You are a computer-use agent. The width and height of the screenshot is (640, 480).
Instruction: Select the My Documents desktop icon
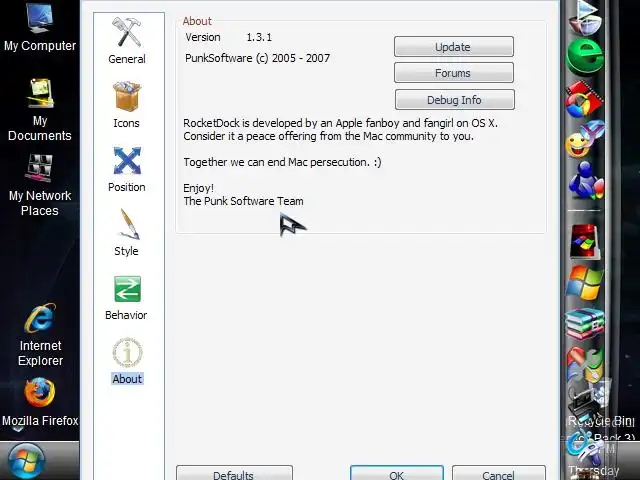tap(40, 110)
